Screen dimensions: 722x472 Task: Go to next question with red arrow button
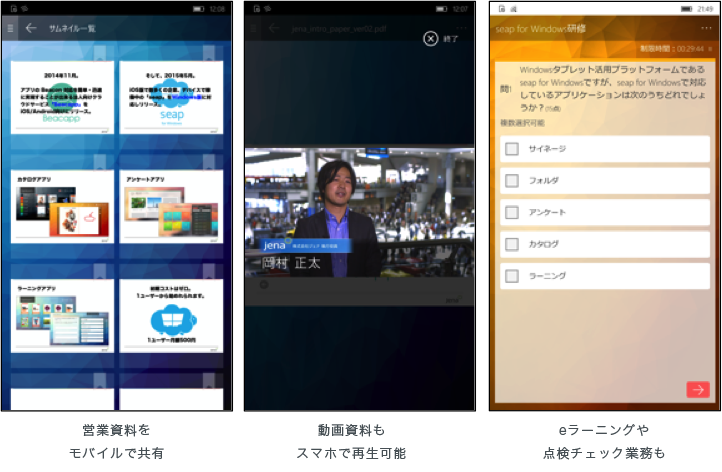pyautogui.click(x=698, y=390)
